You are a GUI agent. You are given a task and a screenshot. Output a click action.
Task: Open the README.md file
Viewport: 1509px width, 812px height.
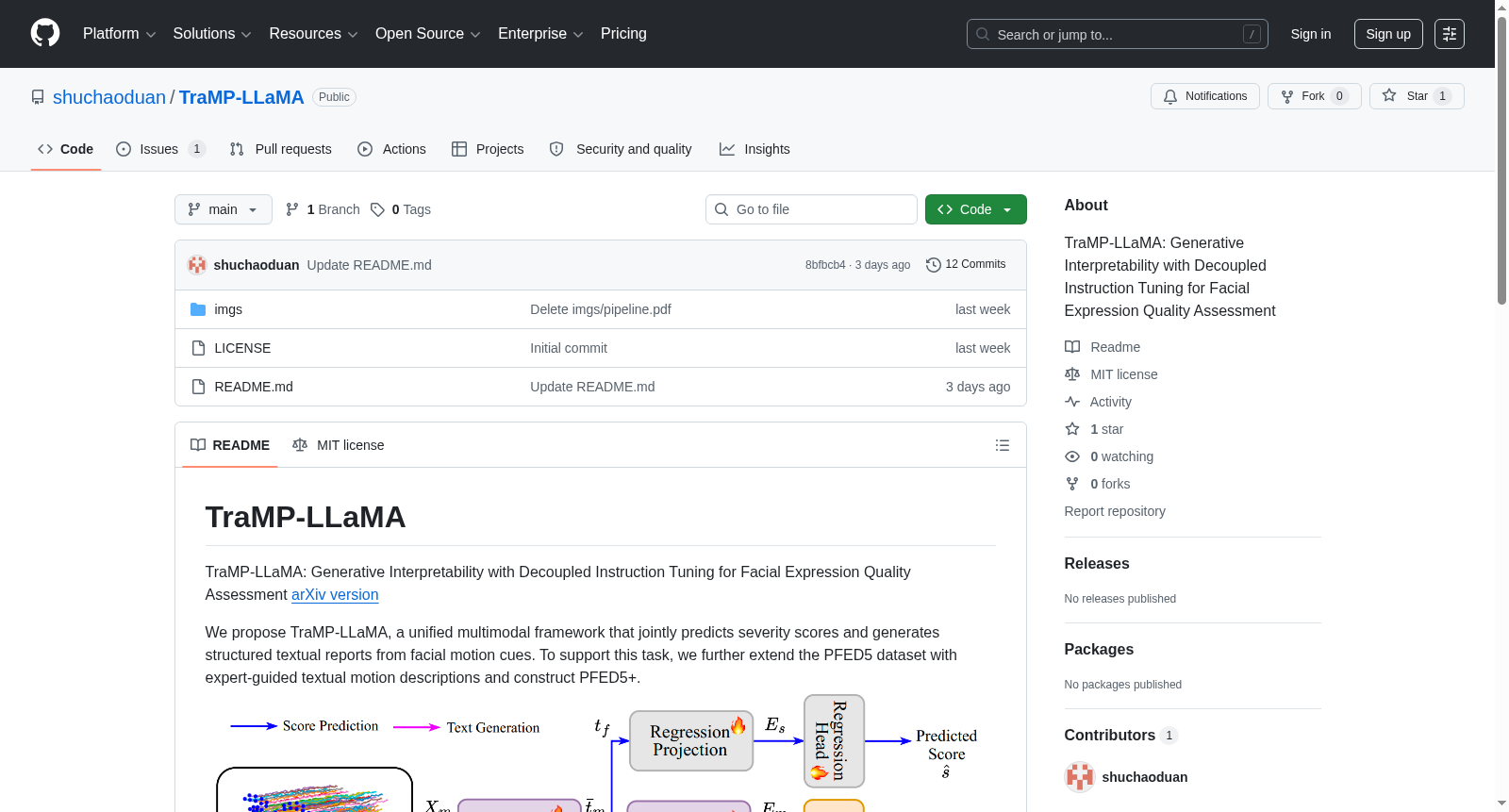point(254,387)
